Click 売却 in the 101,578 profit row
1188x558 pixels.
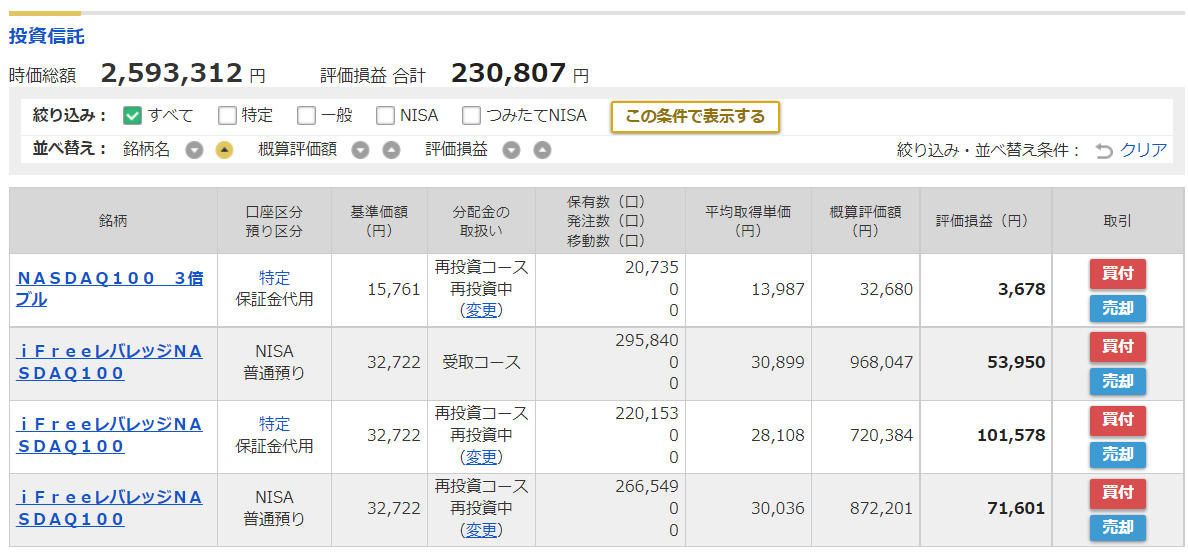(1118, 455)
